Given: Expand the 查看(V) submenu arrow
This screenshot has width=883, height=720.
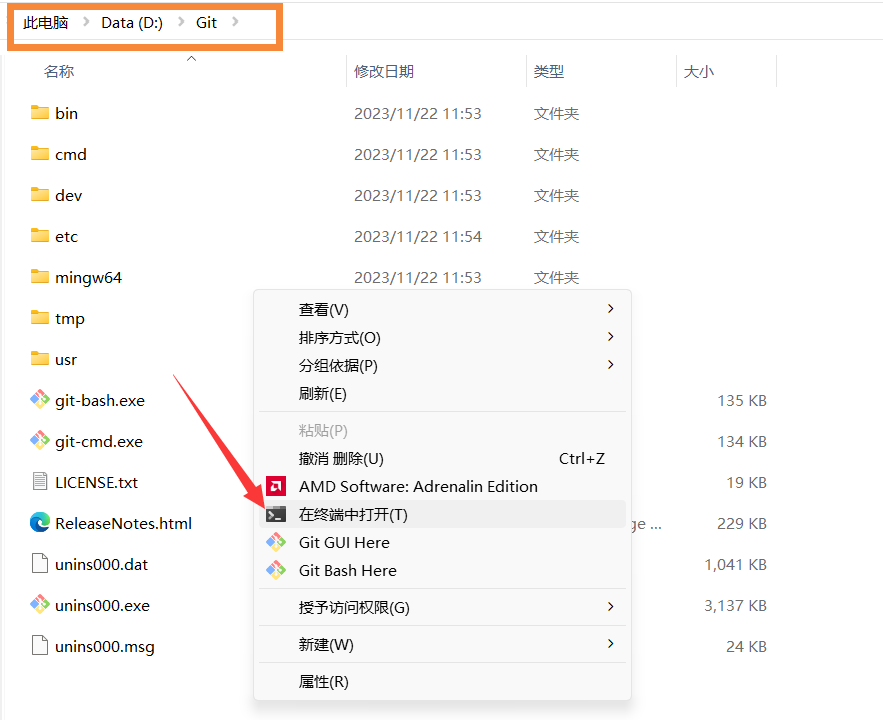Looking at the screenshot, I should coord(611,308).
